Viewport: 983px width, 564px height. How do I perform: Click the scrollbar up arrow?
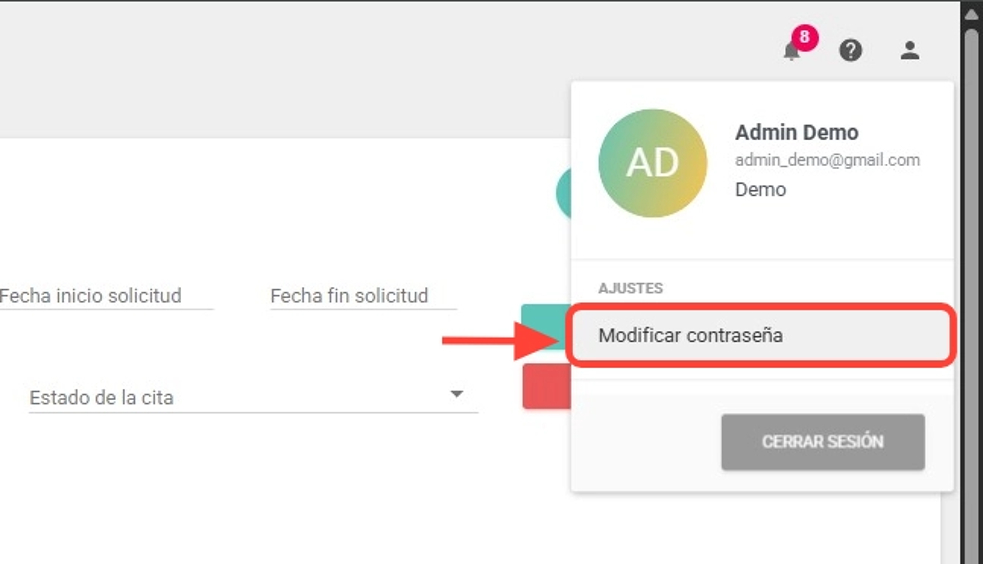point(971,14)
